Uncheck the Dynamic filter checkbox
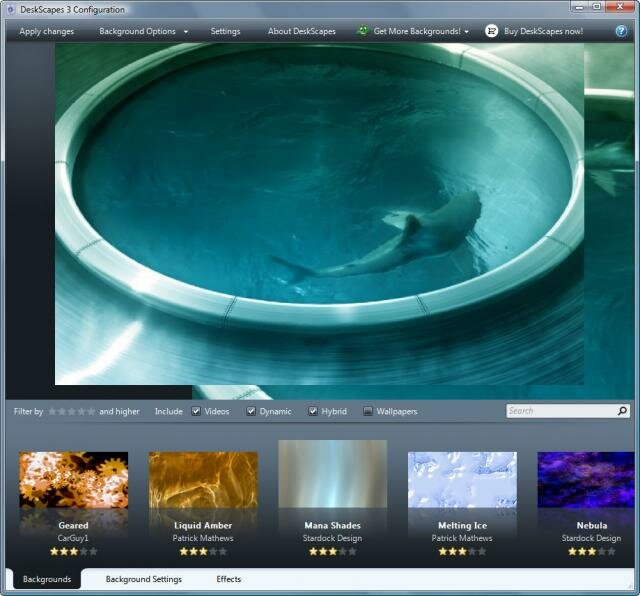 click(x=251, y=411)
